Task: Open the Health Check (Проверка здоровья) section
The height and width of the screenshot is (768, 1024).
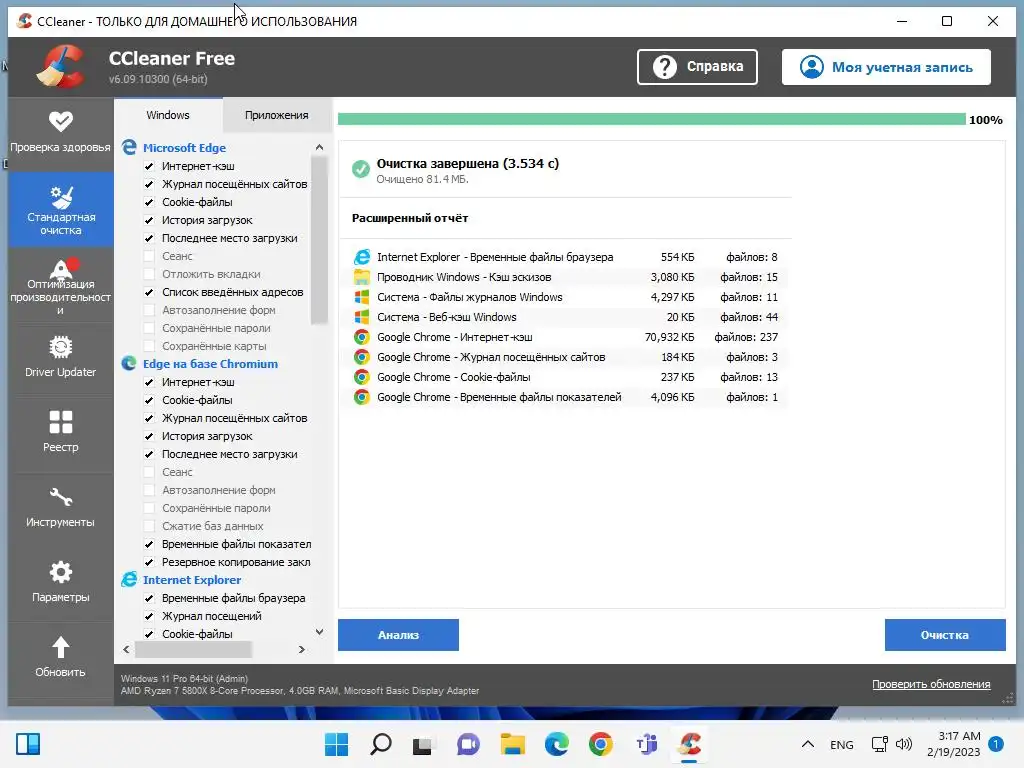Action: tap(60, 133)
